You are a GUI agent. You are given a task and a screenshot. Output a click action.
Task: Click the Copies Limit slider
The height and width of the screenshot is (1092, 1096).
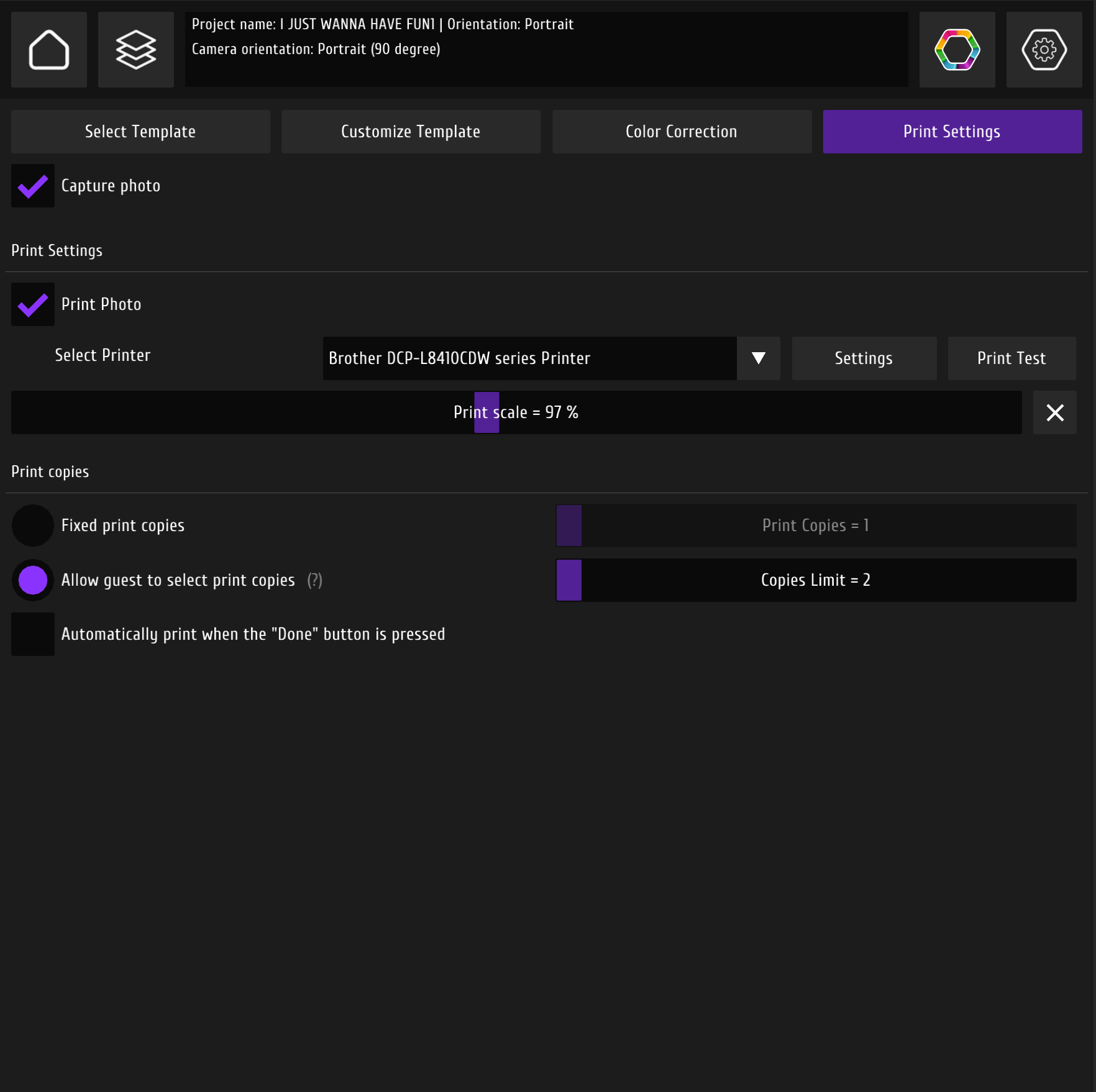[816, 580]
